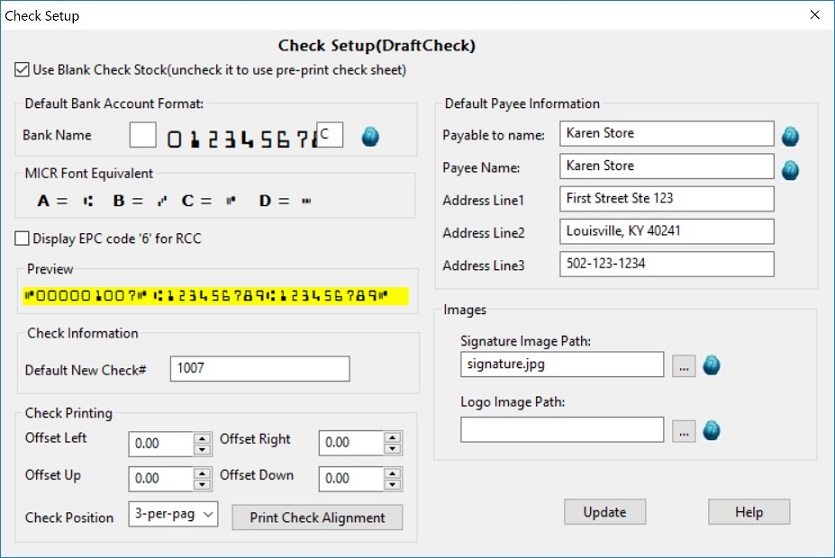Viewport: 835px width, 558px height.
Task: Enable Display EPC code '6' for RCC
Action: [x=23, y=239]
